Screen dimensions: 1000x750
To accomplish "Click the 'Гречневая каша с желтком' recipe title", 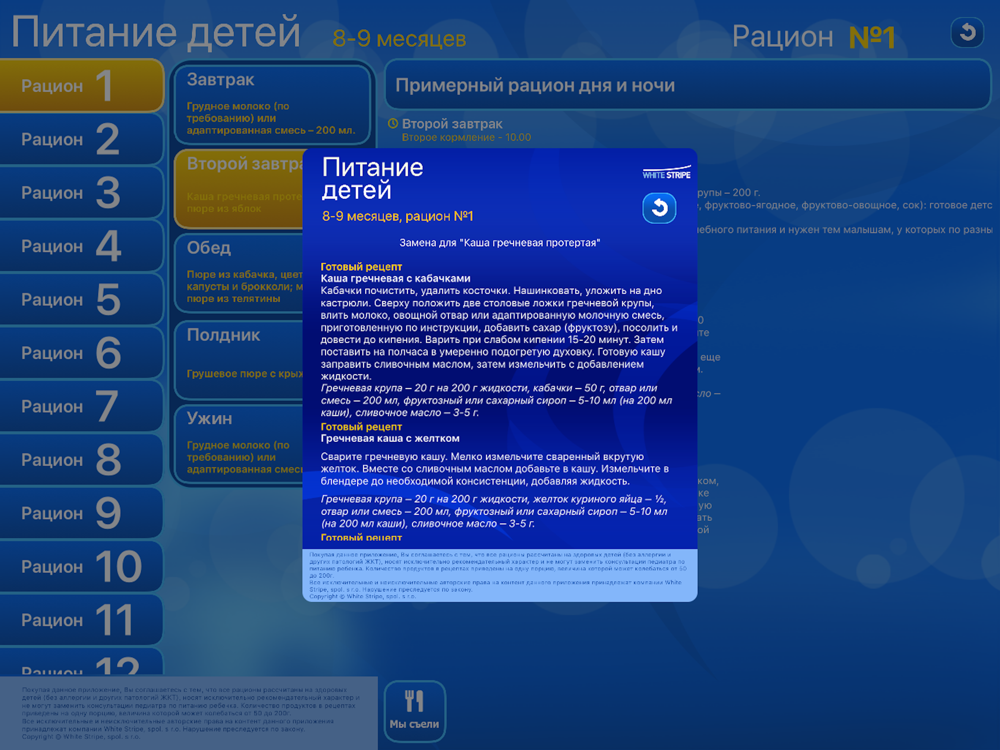I will tap(390, 438).
